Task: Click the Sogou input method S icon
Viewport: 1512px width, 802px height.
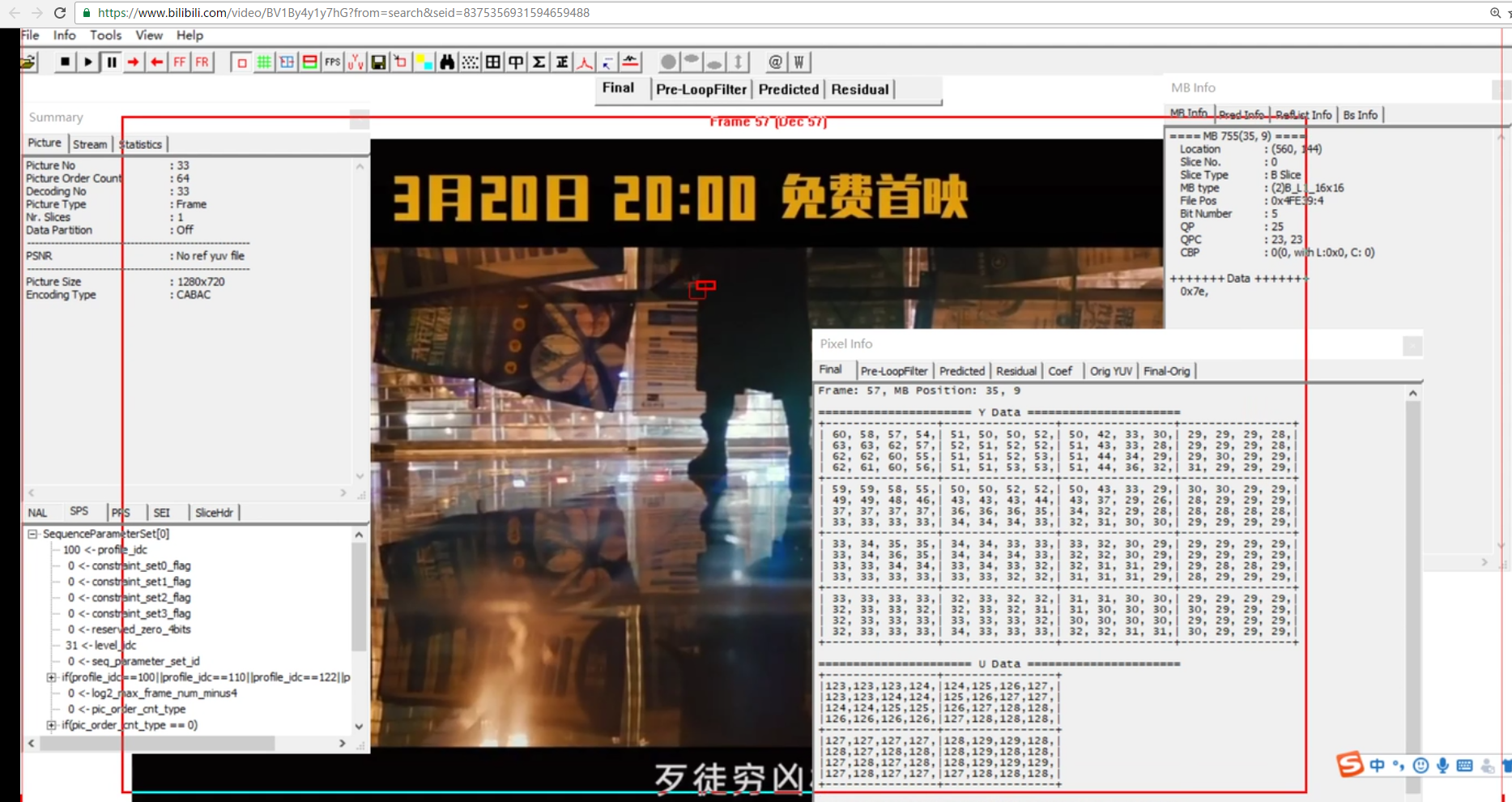Action: coord(1349,764)
